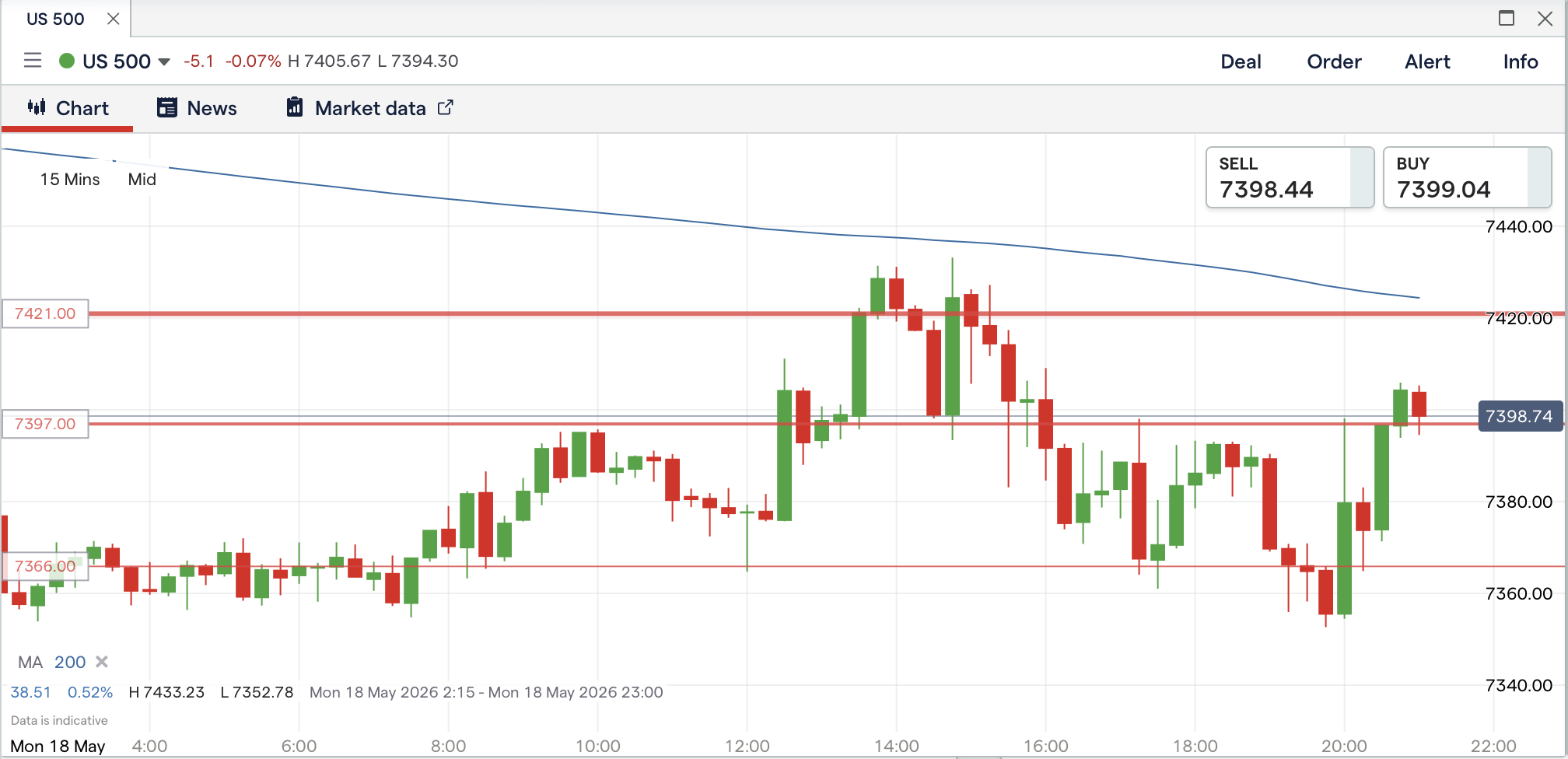Remove the MA 200 indicator
Viewport: 1568px width, 759px height.
tap(102, 662)
